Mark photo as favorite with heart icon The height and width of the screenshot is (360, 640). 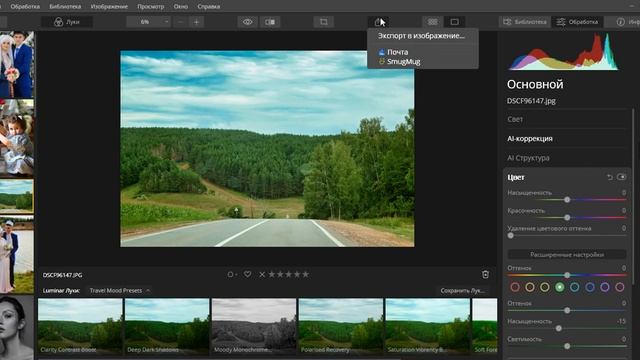[x=247, y=274]
